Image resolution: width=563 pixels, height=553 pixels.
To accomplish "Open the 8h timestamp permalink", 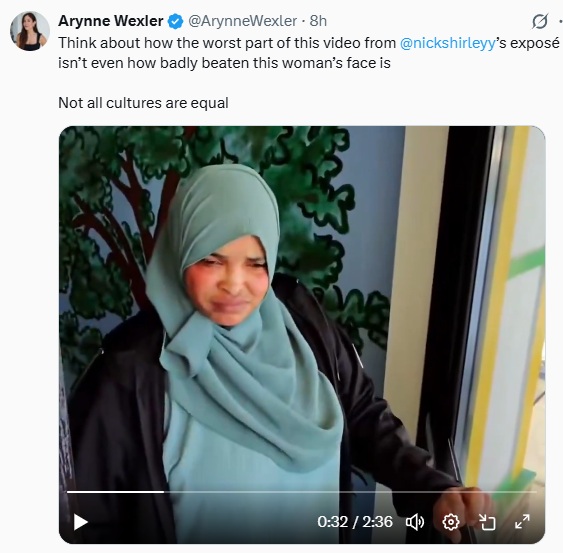I will [x=318, y=21].
